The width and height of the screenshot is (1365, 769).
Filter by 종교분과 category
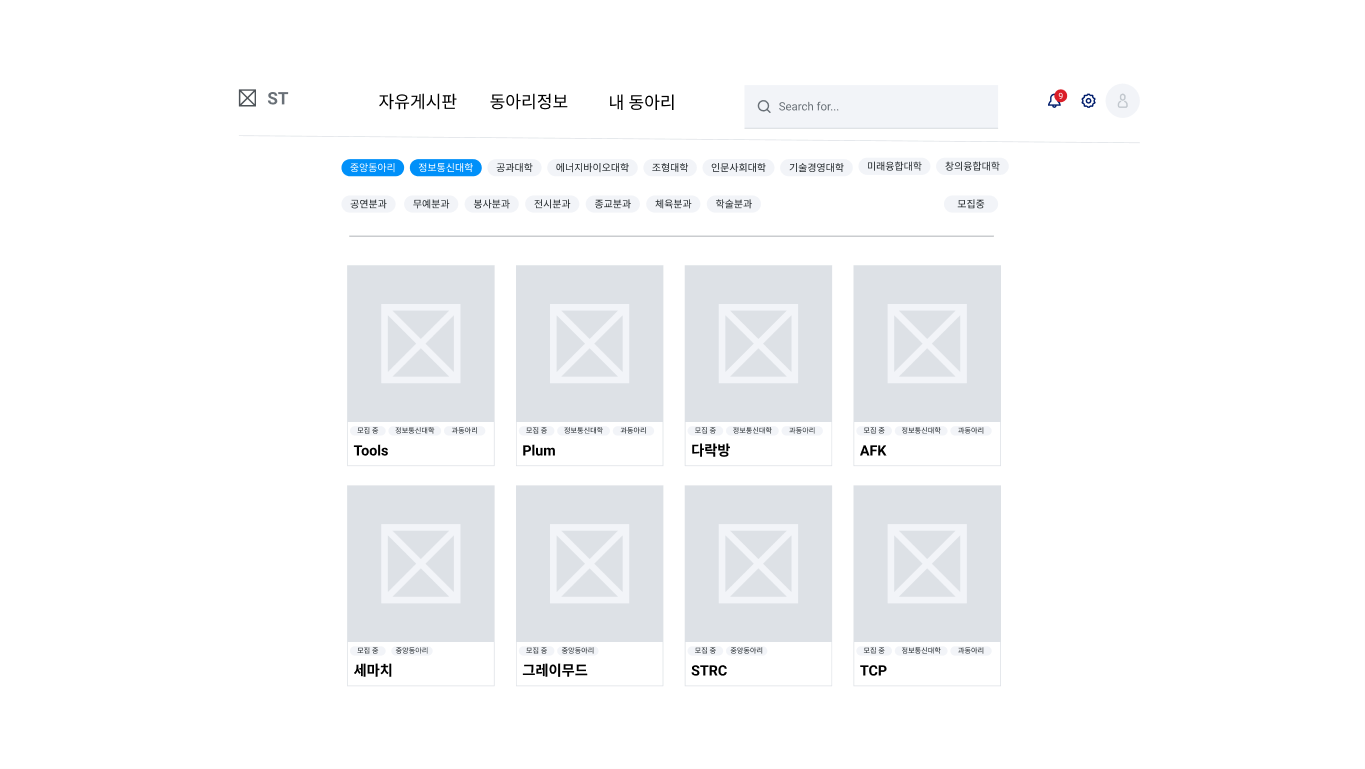[613, 204]
